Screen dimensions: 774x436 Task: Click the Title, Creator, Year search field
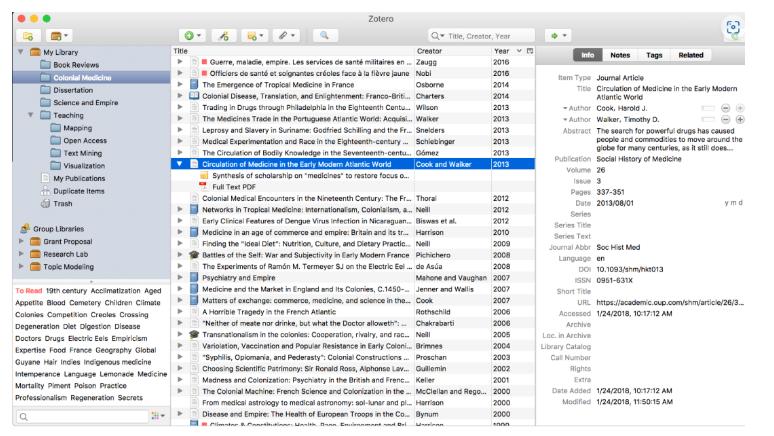[482, 36]
